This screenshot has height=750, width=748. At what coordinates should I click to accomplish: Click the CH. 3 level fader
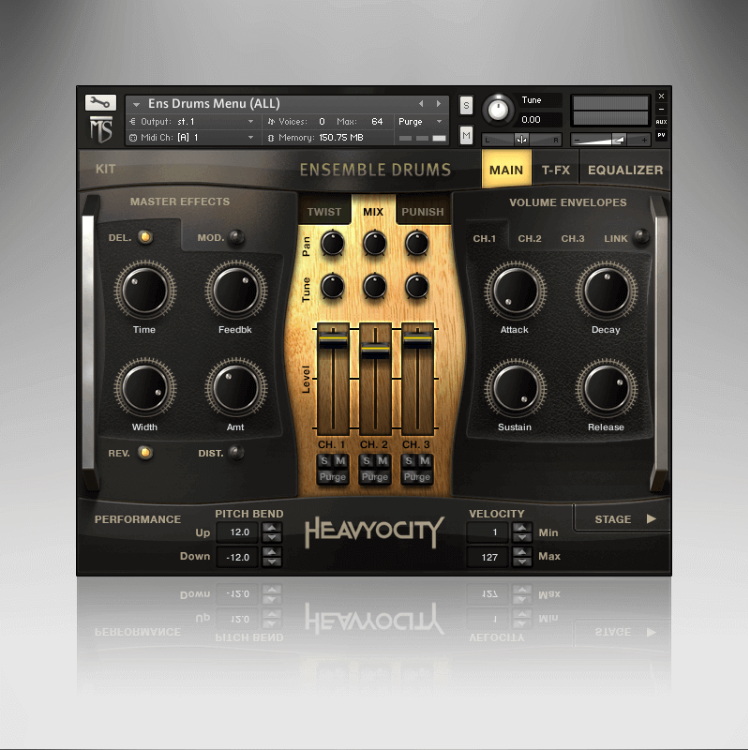coord(418,340)
